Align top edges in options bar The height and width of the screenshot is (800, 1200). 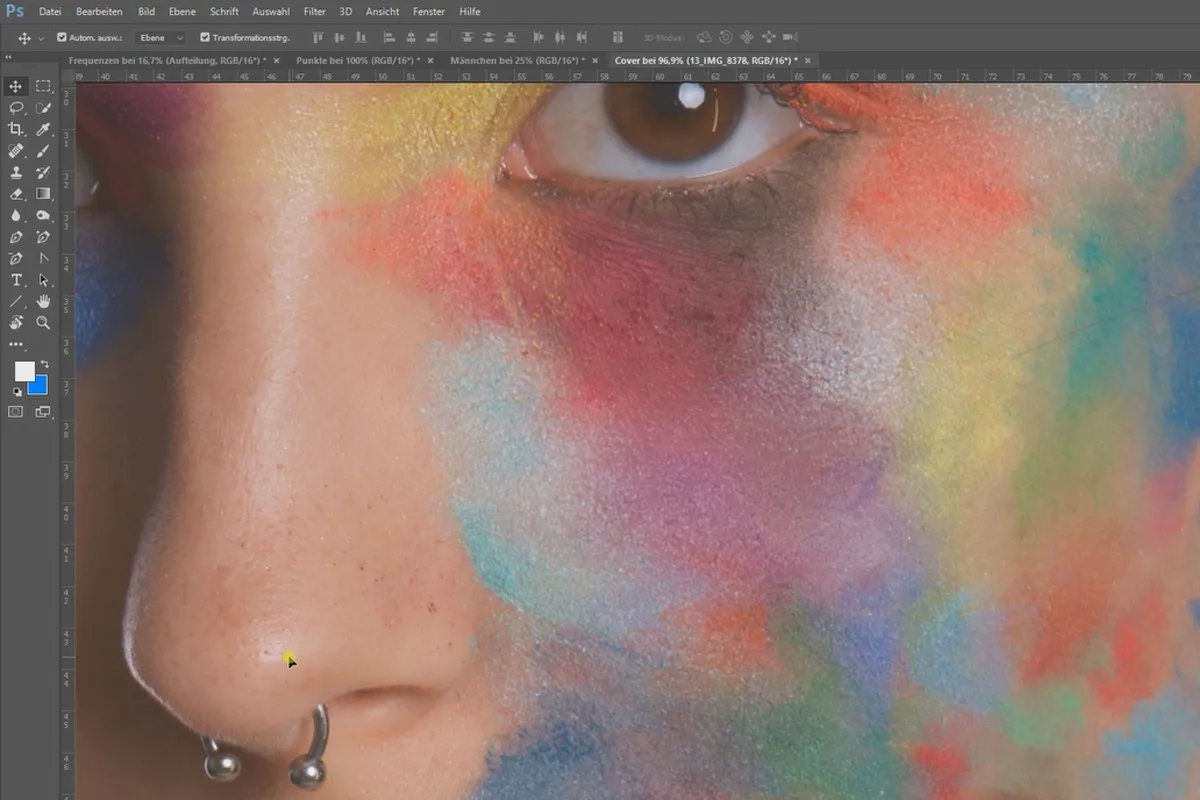point(319,37)
